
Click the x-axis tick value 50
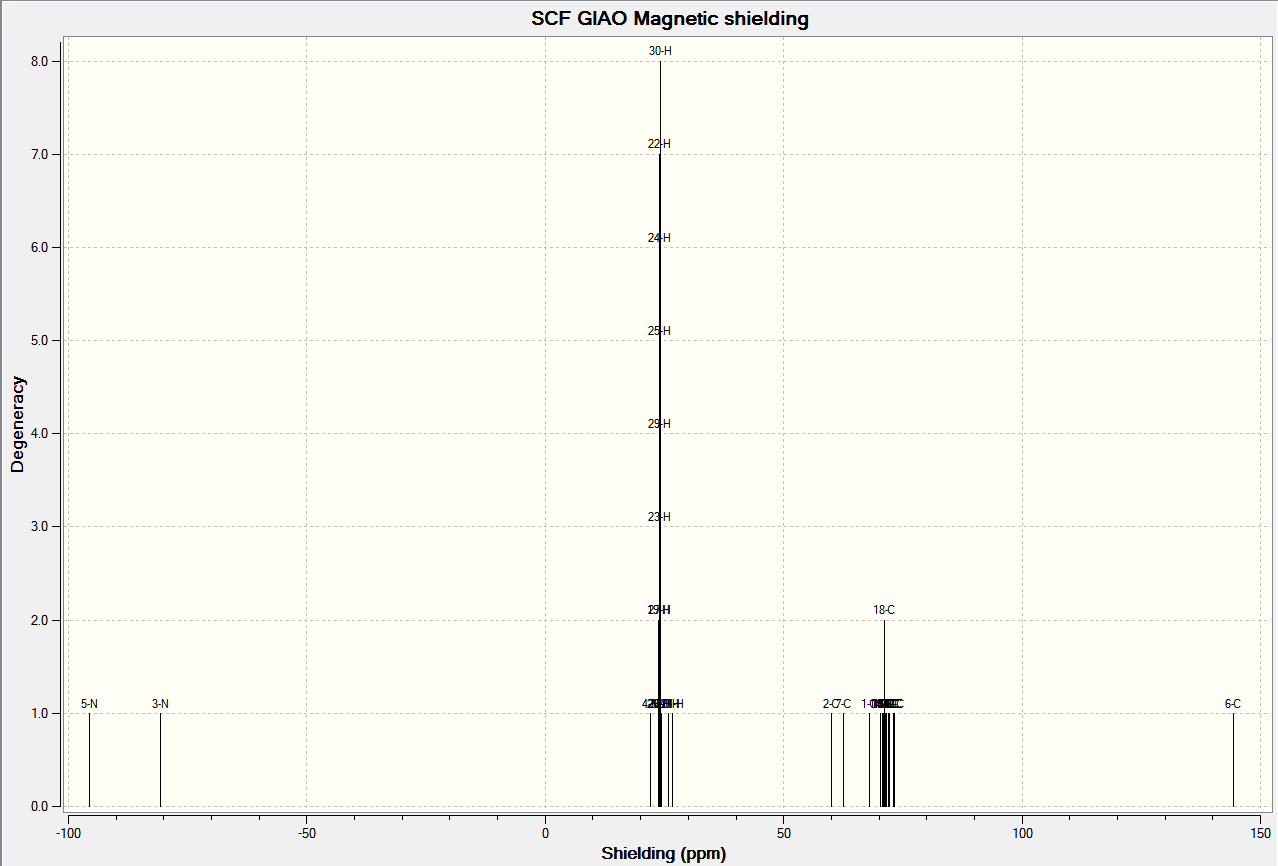pos(785,832)
